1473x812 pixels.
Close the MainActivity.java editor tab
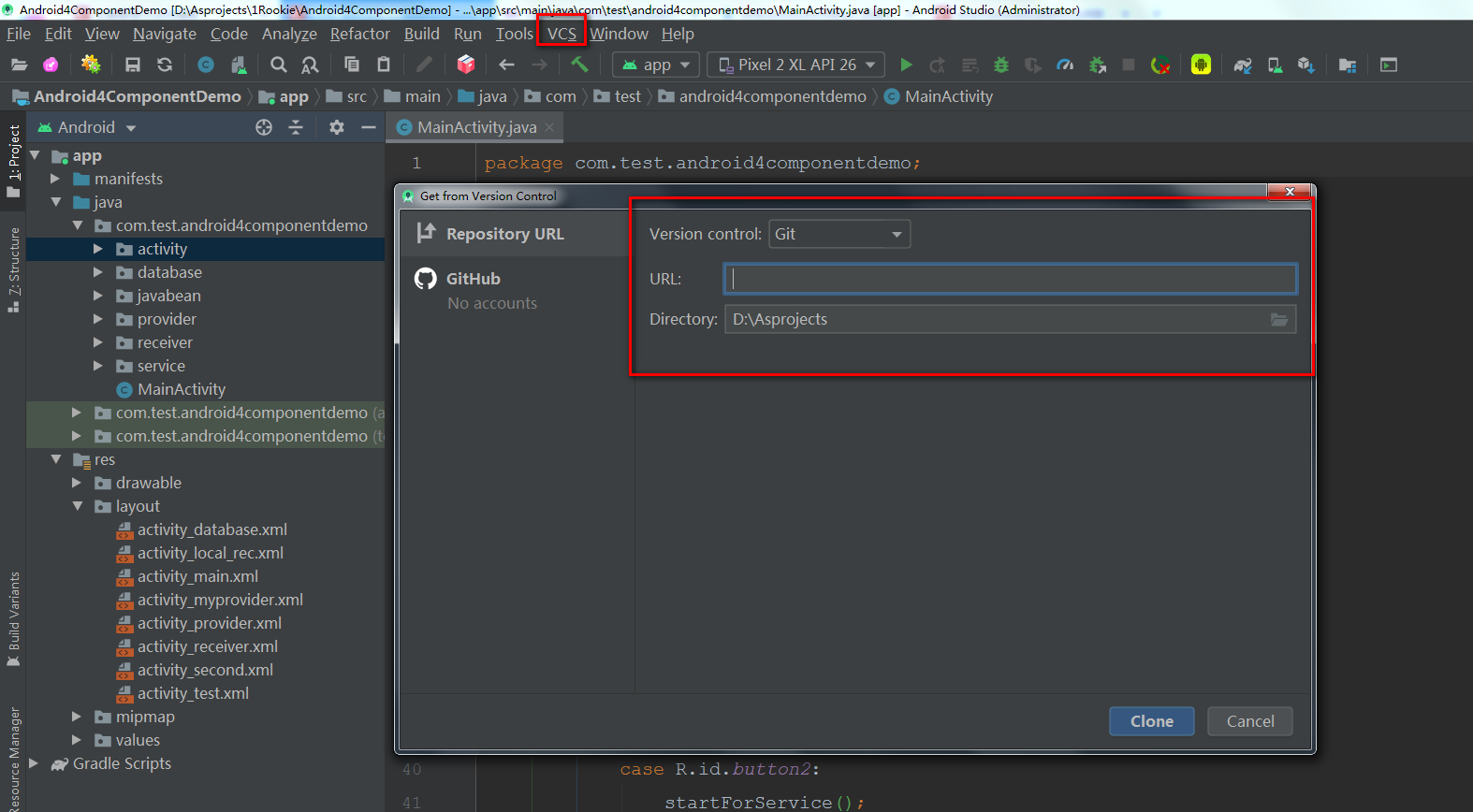click(549, 127)
